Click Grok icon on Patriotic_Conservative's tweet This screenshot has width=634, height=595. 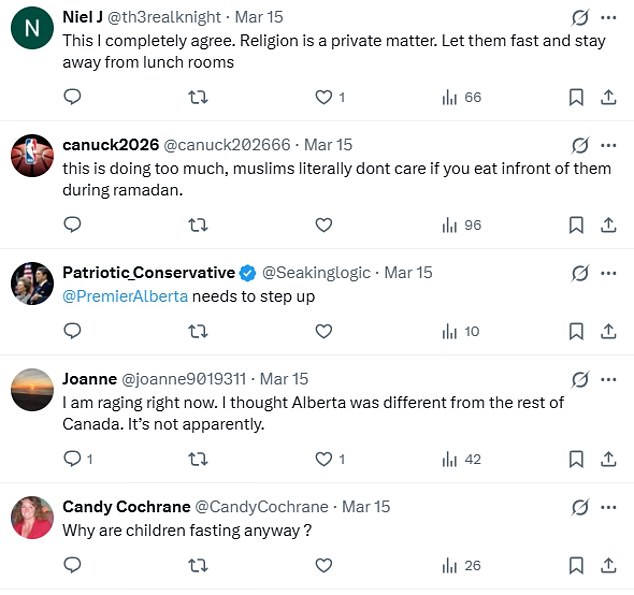pyautogui.click(x=579, y=273)
